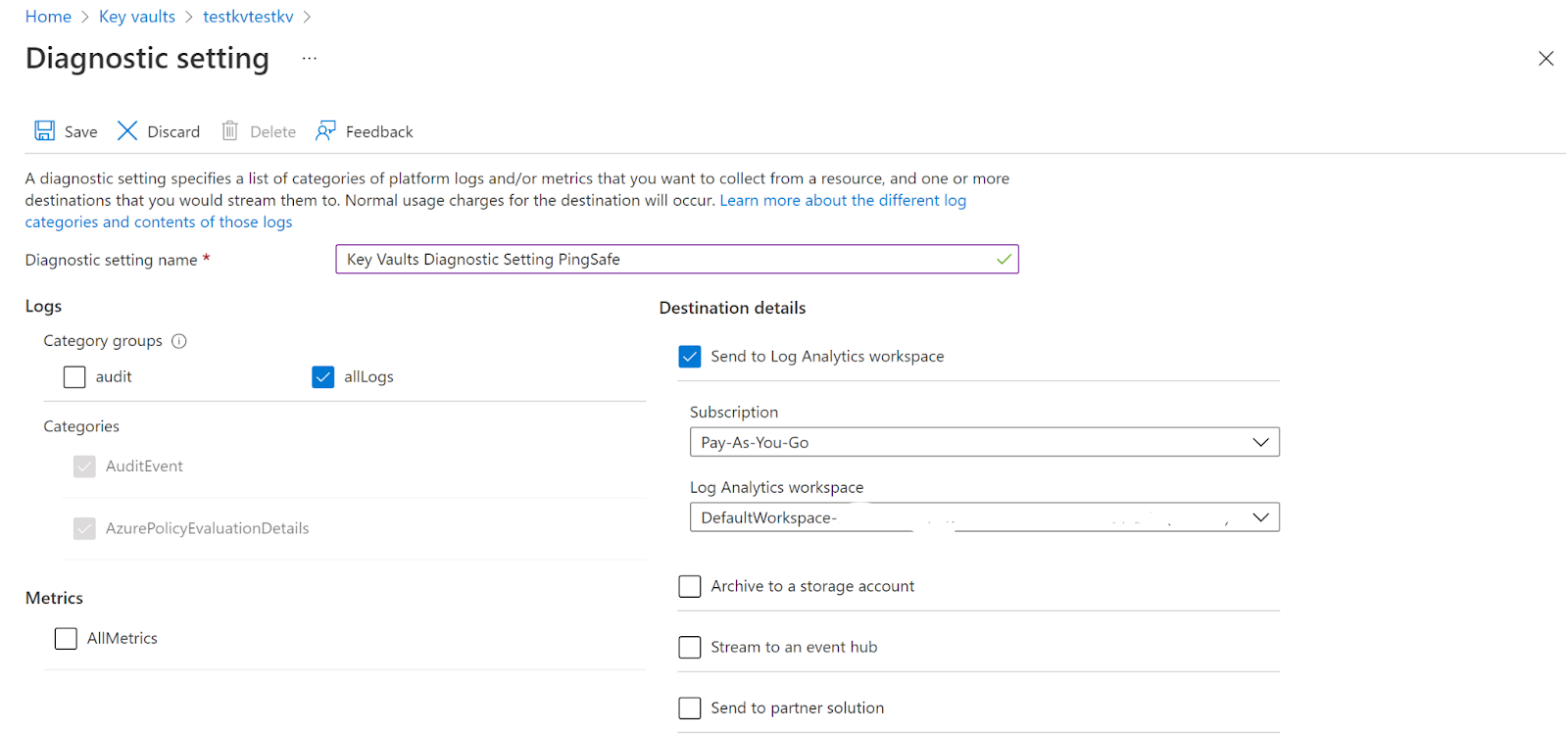Uncheck the allLogs category group
This screenshot has height=734, width=1568.
pos(323,377)
